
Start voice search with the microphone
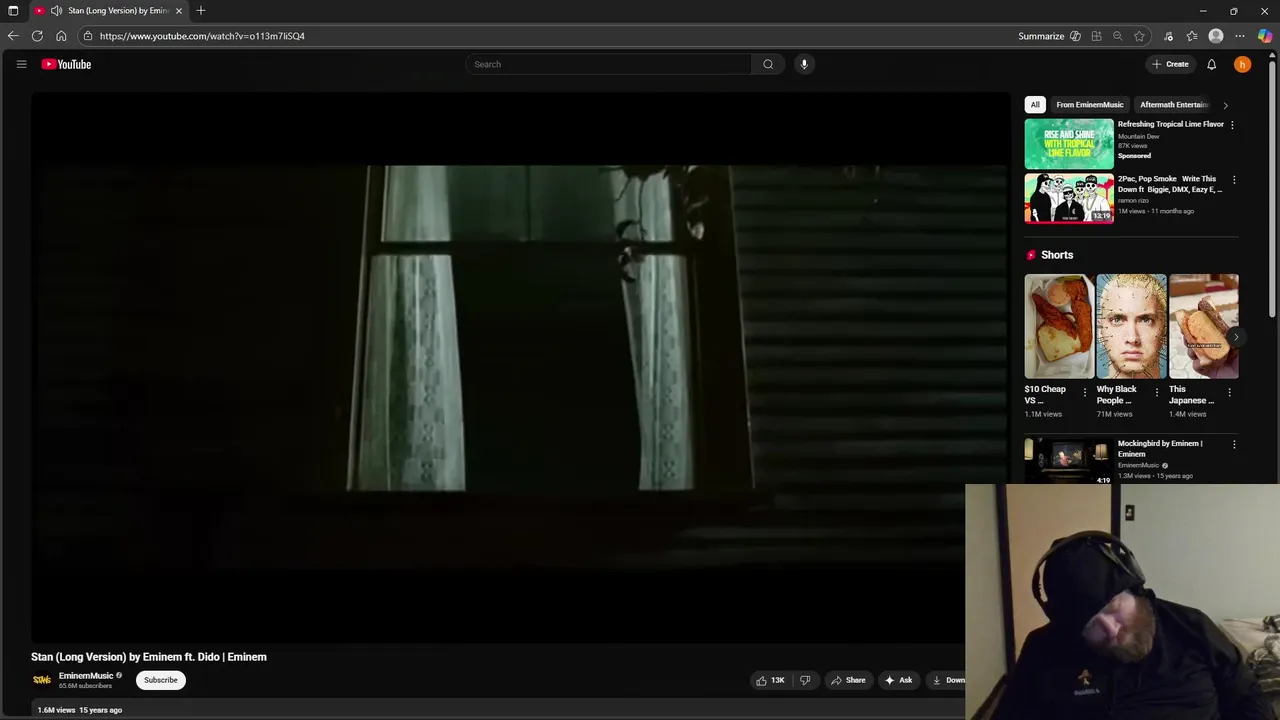coord(804,64)
